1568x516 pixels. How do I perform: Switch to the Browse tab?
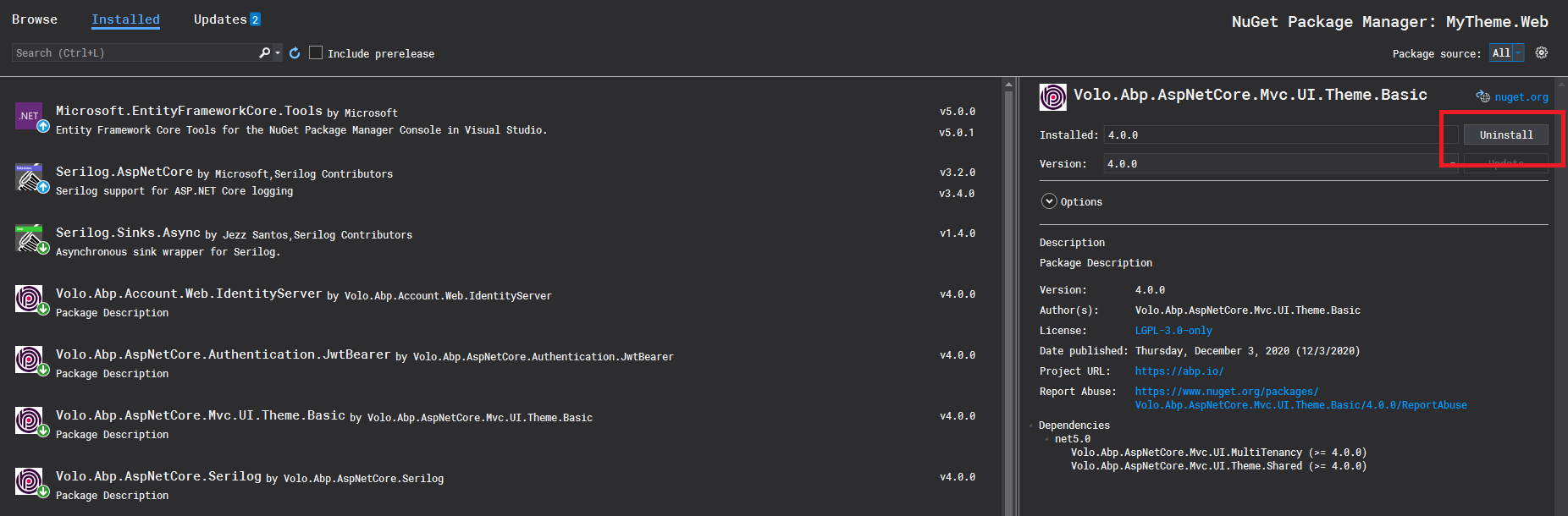point(35,19)
